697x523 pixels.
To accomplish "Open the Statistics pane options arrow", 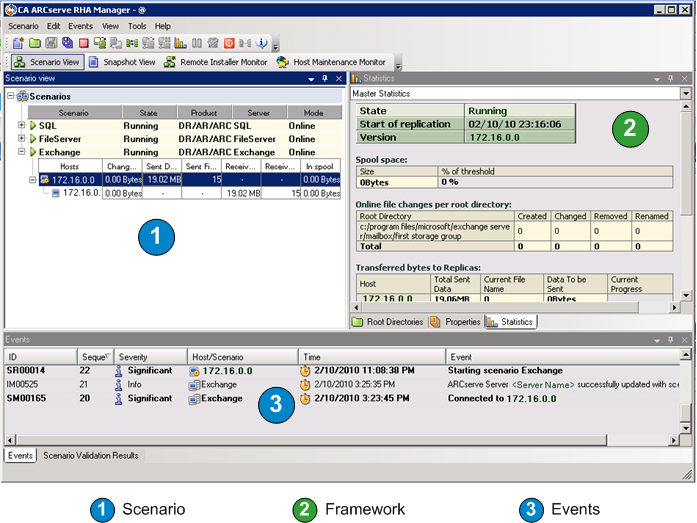I will (657, 79).
